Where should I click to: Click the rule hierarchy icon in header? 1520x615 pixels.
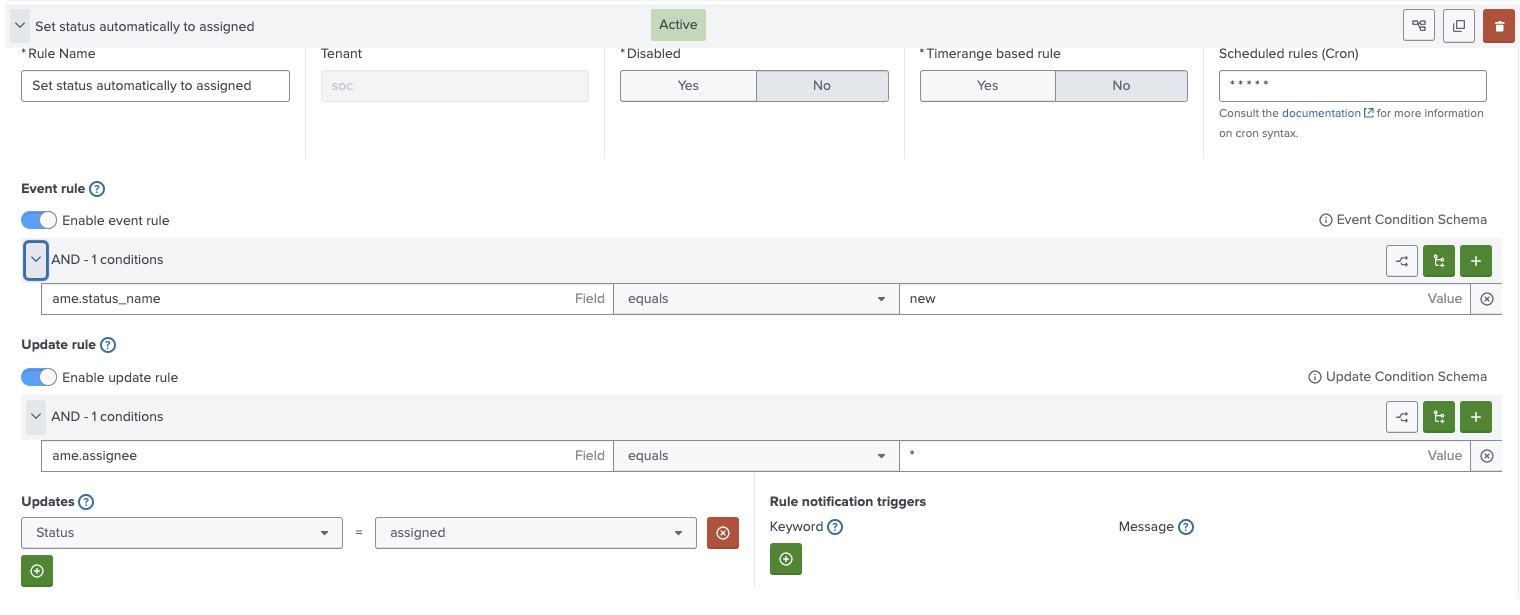pyautogui.click(x=1419, y=26)
